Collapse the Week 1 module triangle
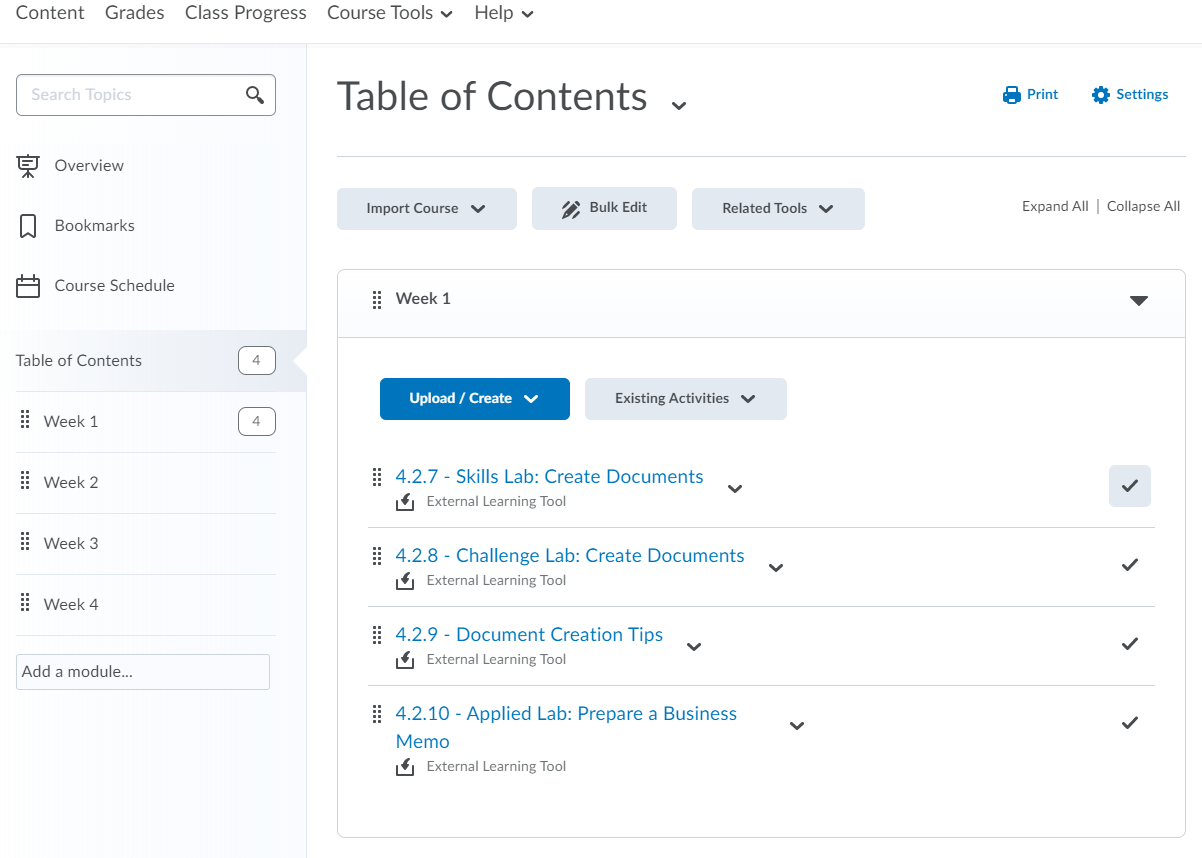This screenshot has height=858, width=1202. point(1139,300)
